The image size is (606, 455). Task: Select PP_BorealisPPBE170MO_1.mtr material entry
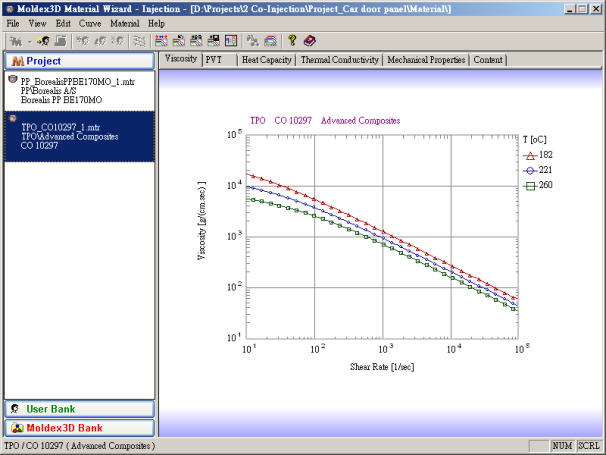click(80, 91)
